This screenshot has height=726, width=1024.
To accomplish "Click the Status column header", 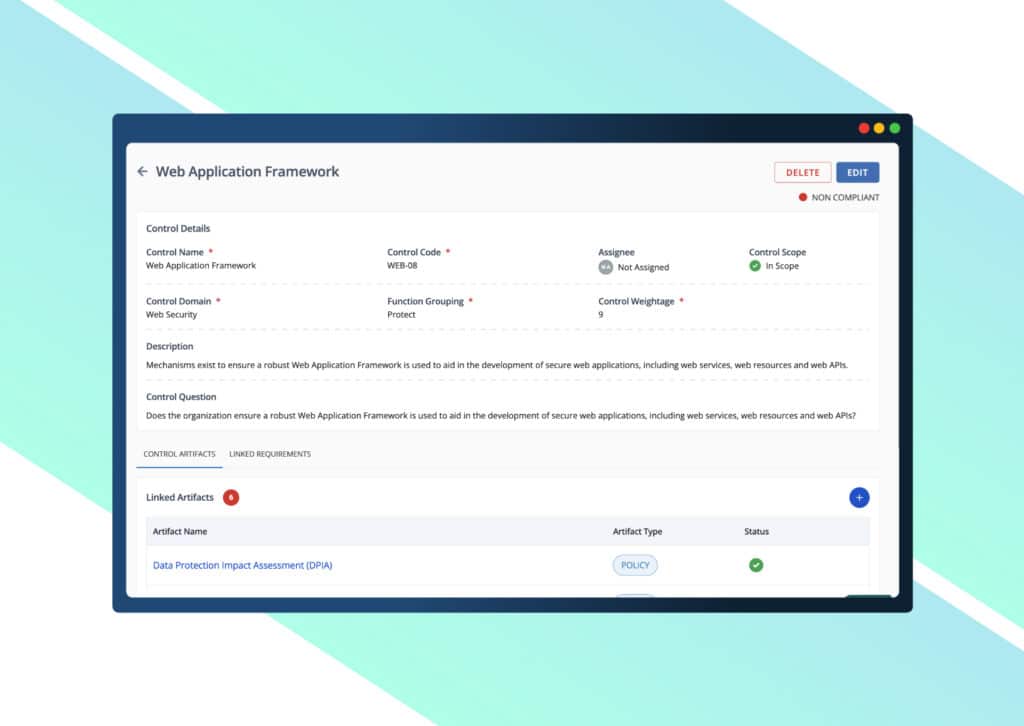I will pyautogui.click(x=756, y=531).
